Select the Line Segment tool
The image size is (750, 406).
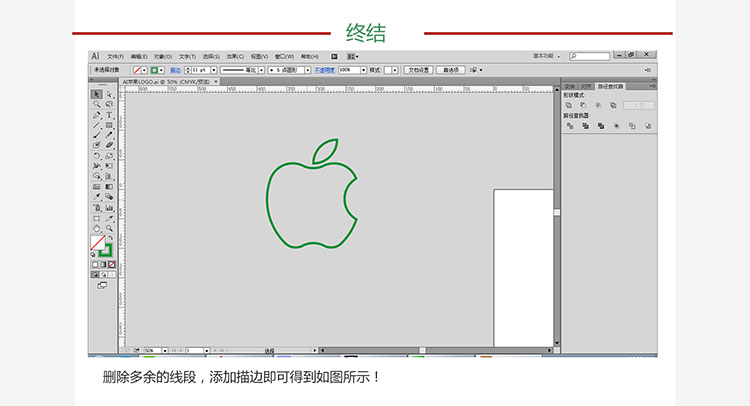tap(97, 125)
